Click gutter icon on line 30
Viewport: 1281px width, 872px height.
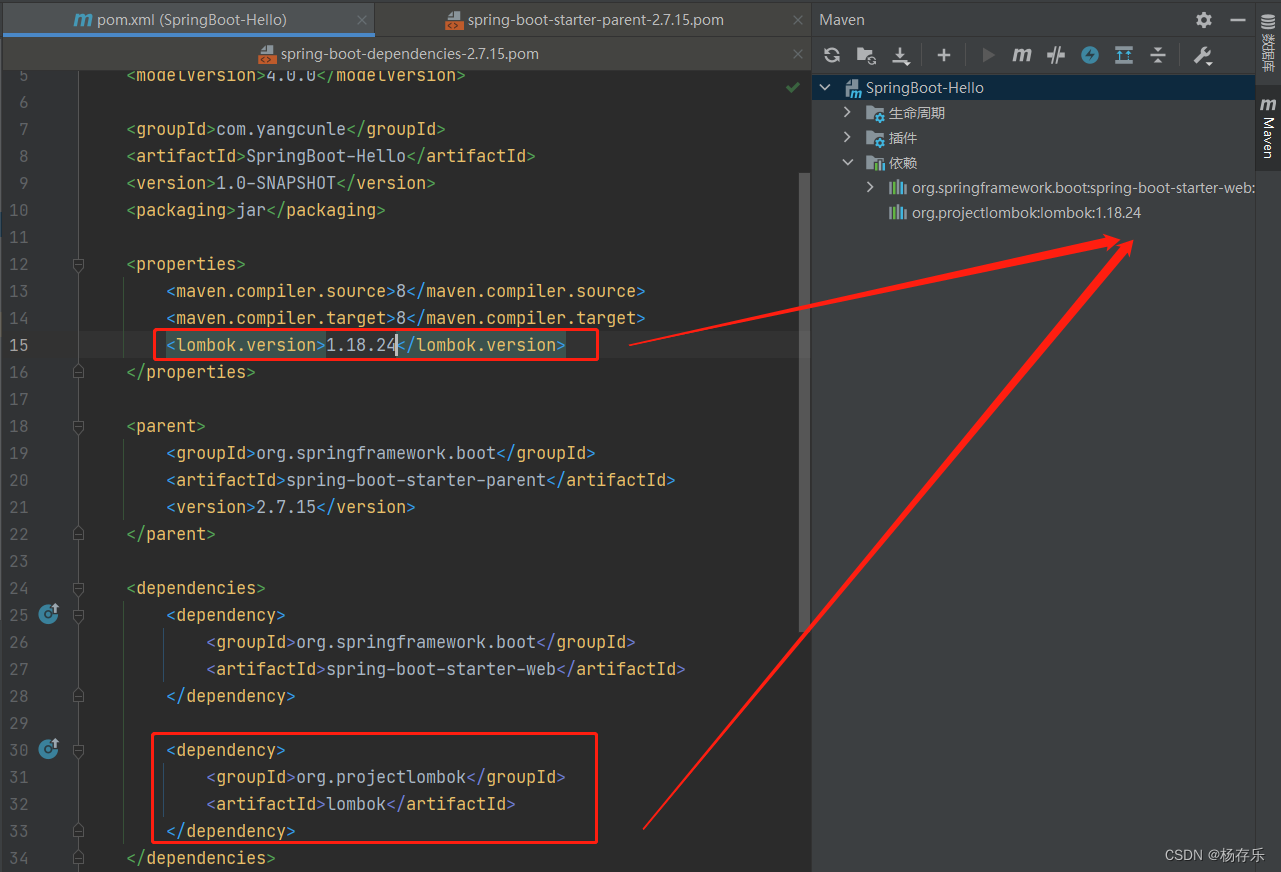point(48,749)
